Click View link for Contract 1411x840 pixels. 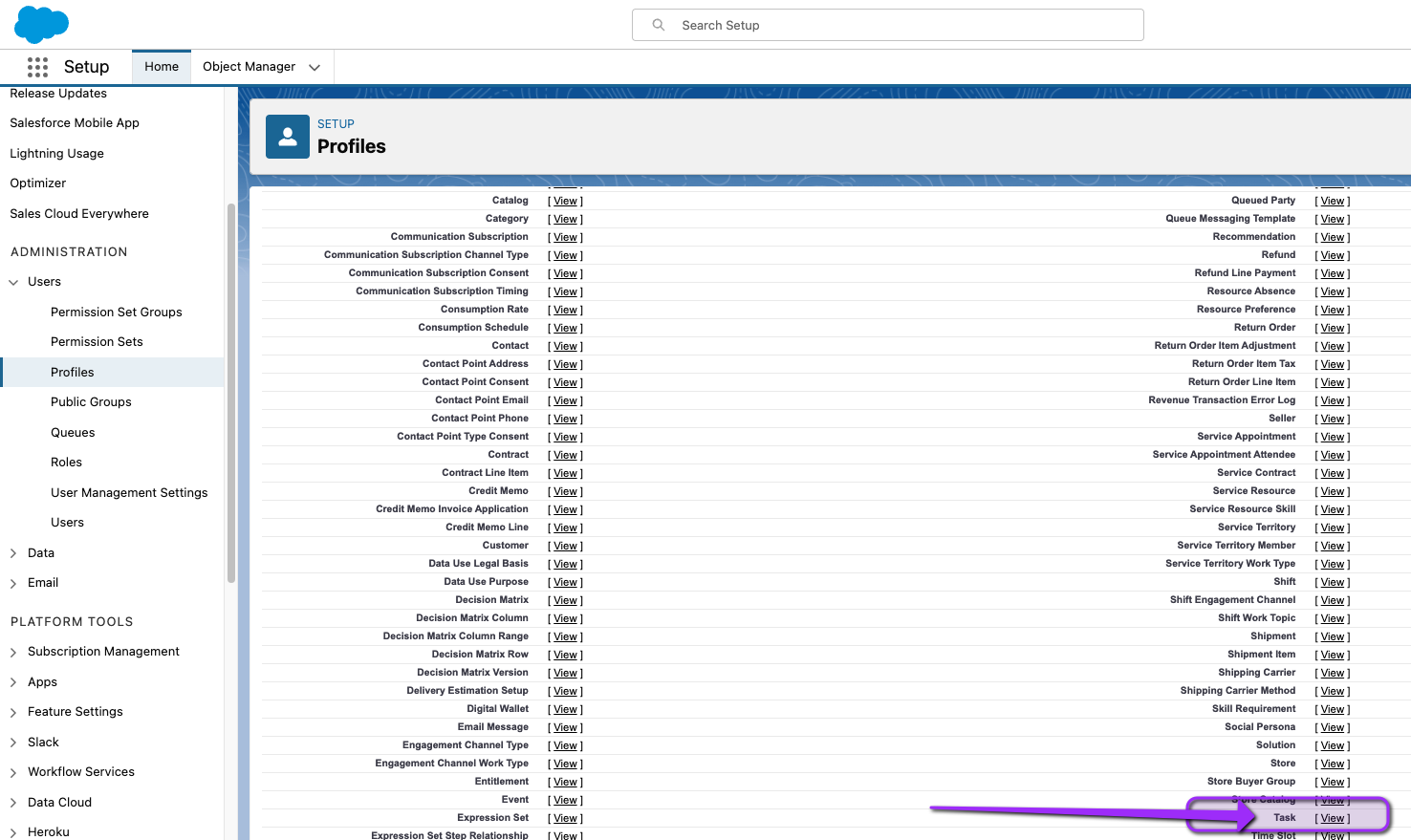(x=565, y=455)
